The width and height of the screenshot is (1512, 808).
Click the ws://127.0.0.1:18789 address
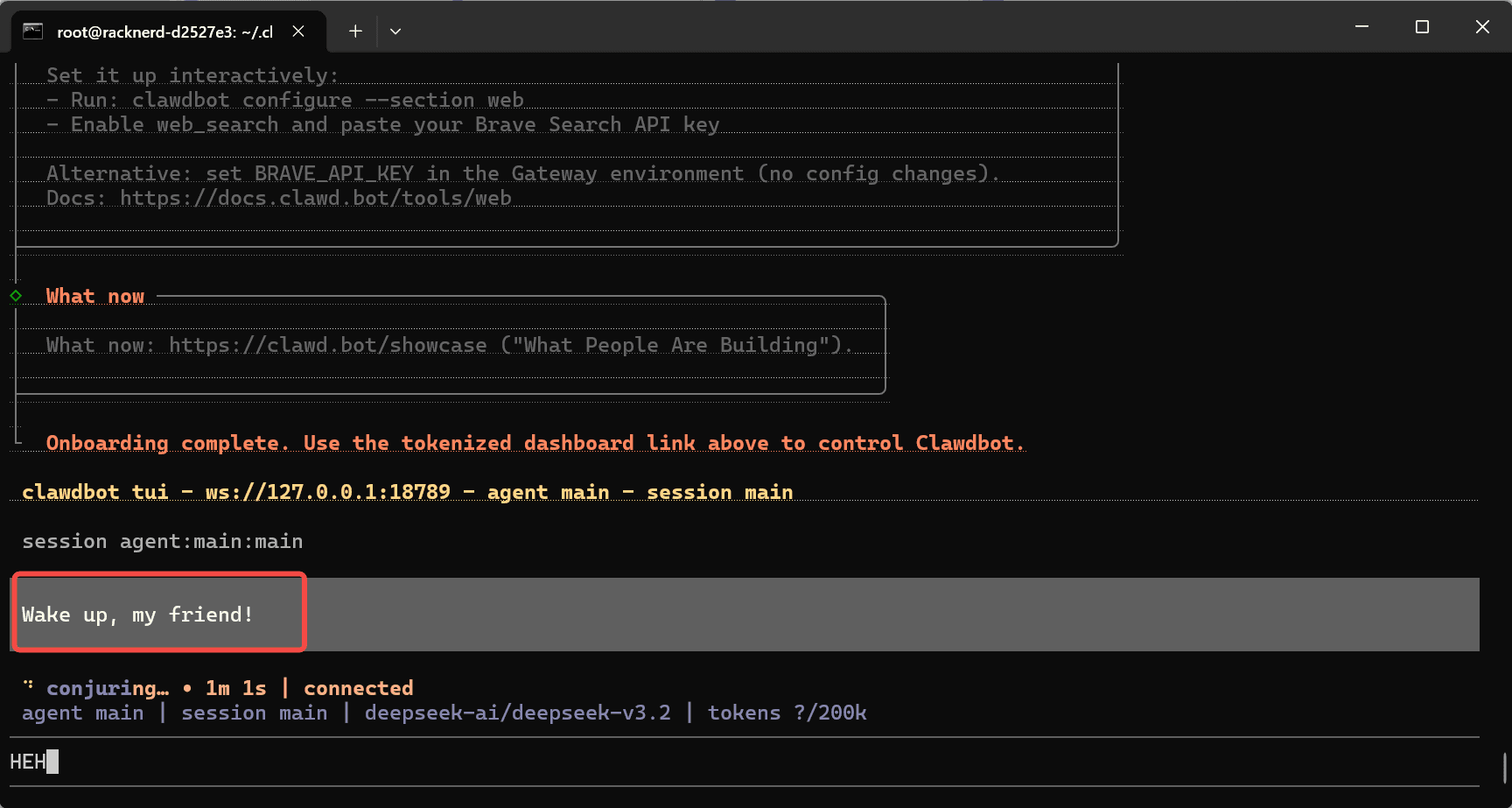tap(327, 493)
